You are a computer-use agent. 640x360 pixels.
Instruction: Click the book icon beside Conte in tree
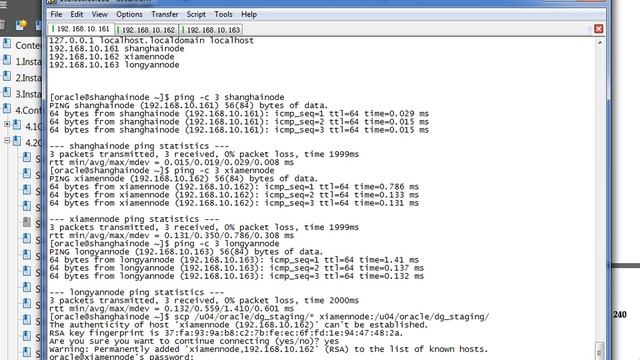click(7, 44)
